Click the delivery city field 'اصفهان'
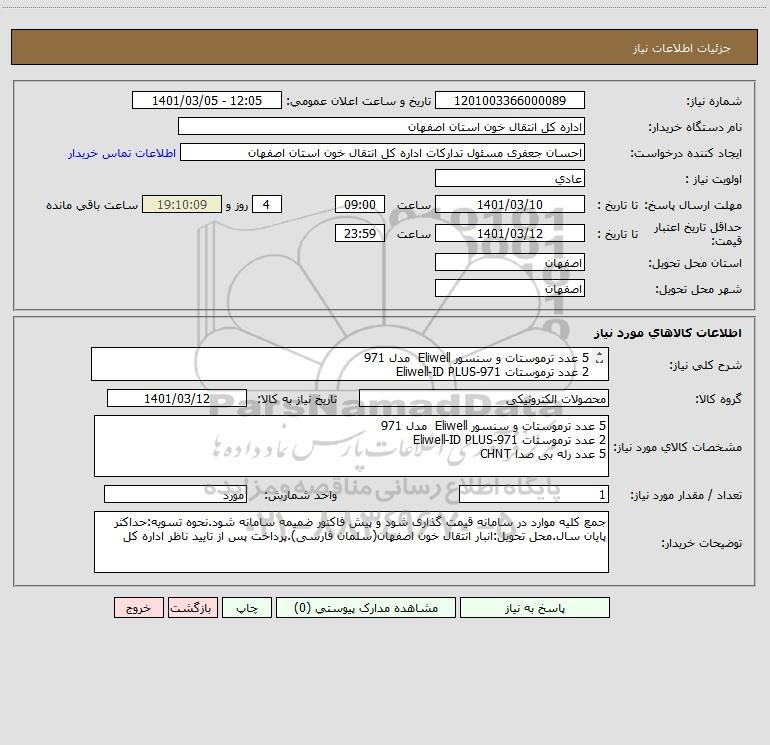The height and width of the screenshot is (745, 770). [510, 288]
